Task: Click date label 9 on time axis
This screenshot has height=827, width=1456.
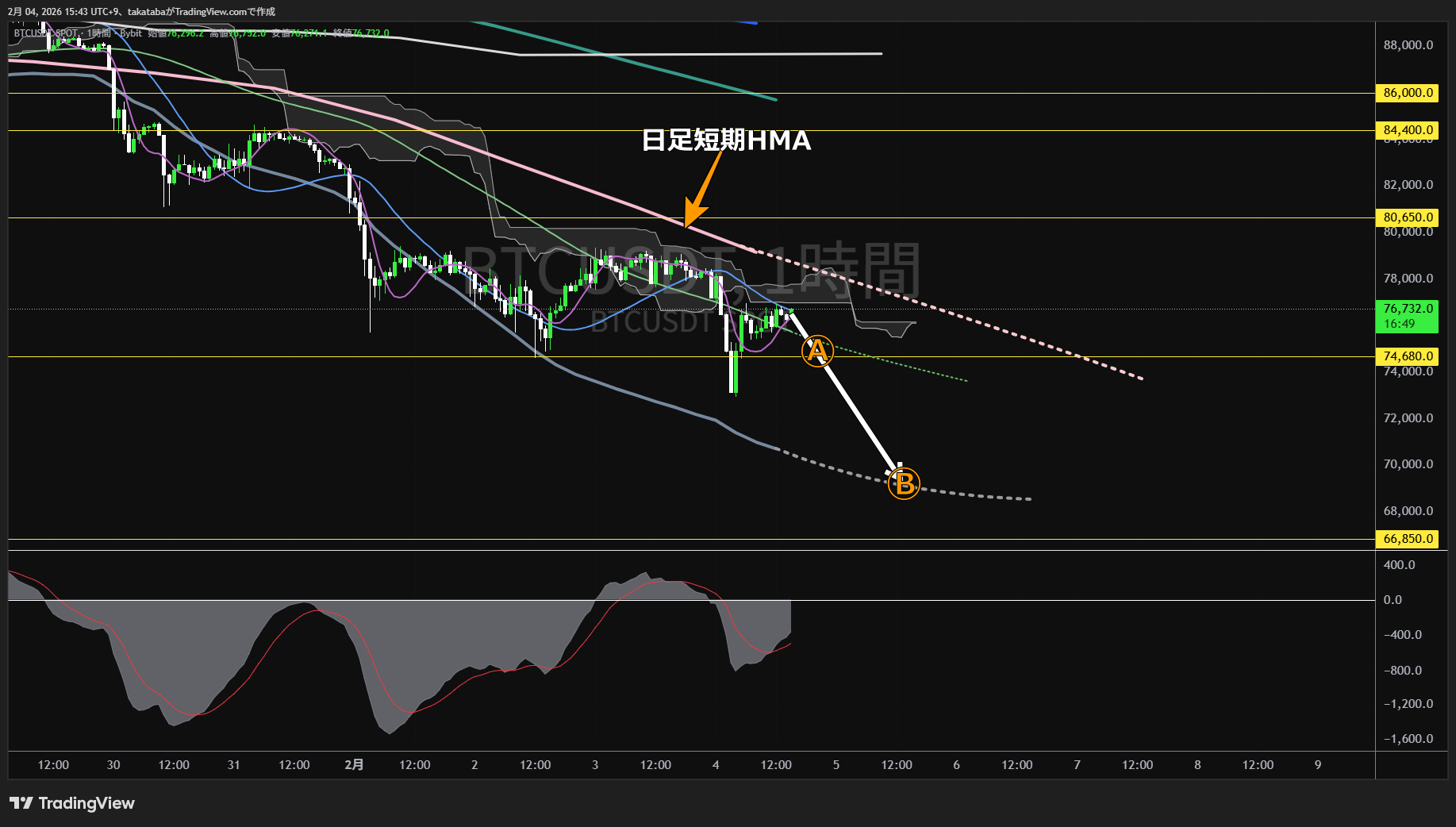Action: click(x=1318, y=765)
